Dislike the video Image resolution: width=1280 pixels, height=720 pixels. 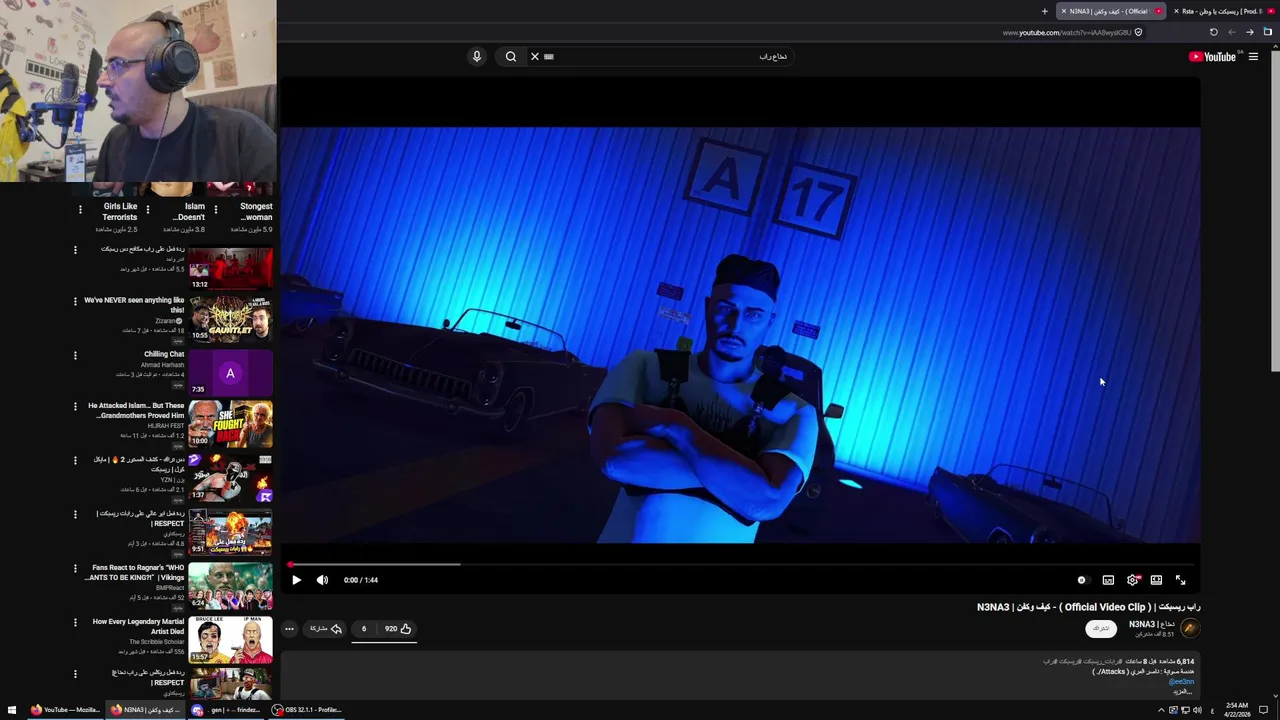point(364,629)
